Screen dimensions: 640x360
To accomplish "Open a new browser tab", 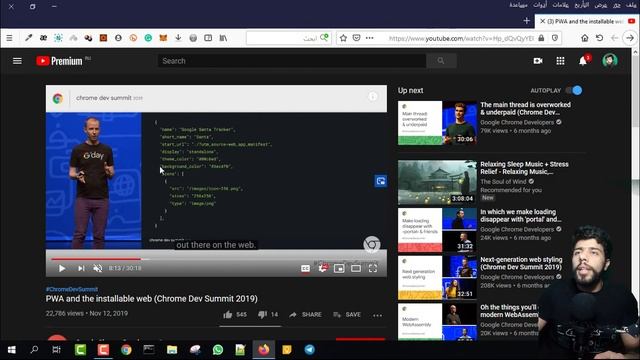I will (527, 21).
